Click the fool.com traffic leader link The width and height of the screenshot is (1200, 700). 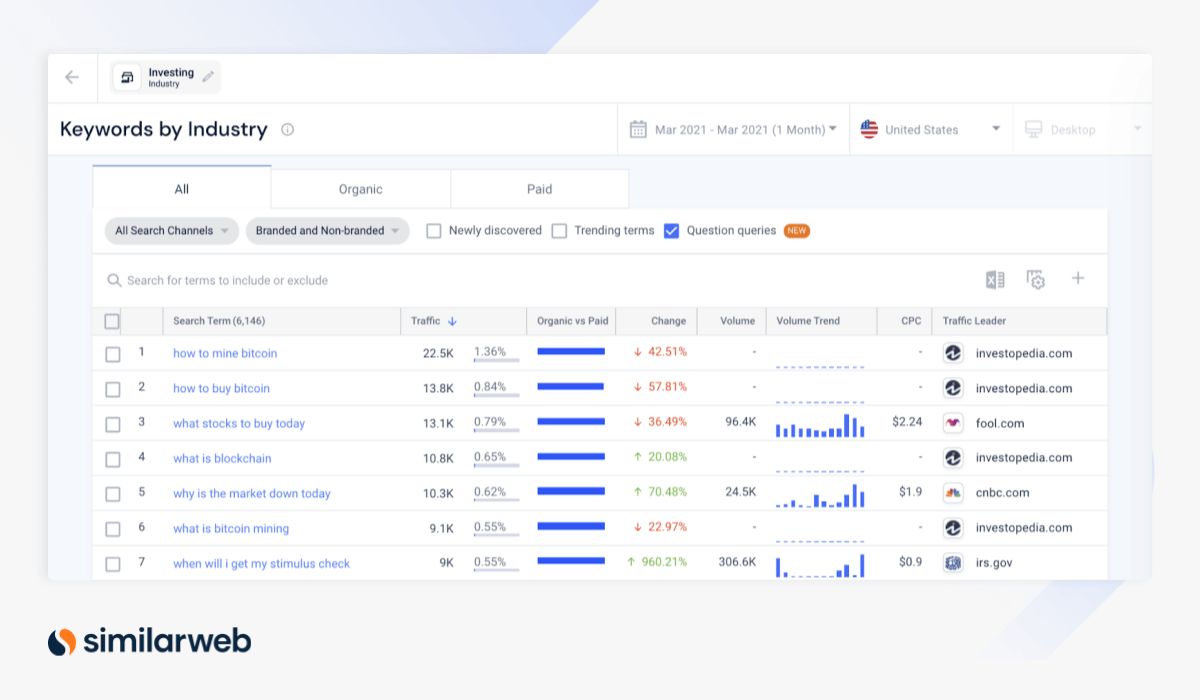click(x=1000, y=423)
